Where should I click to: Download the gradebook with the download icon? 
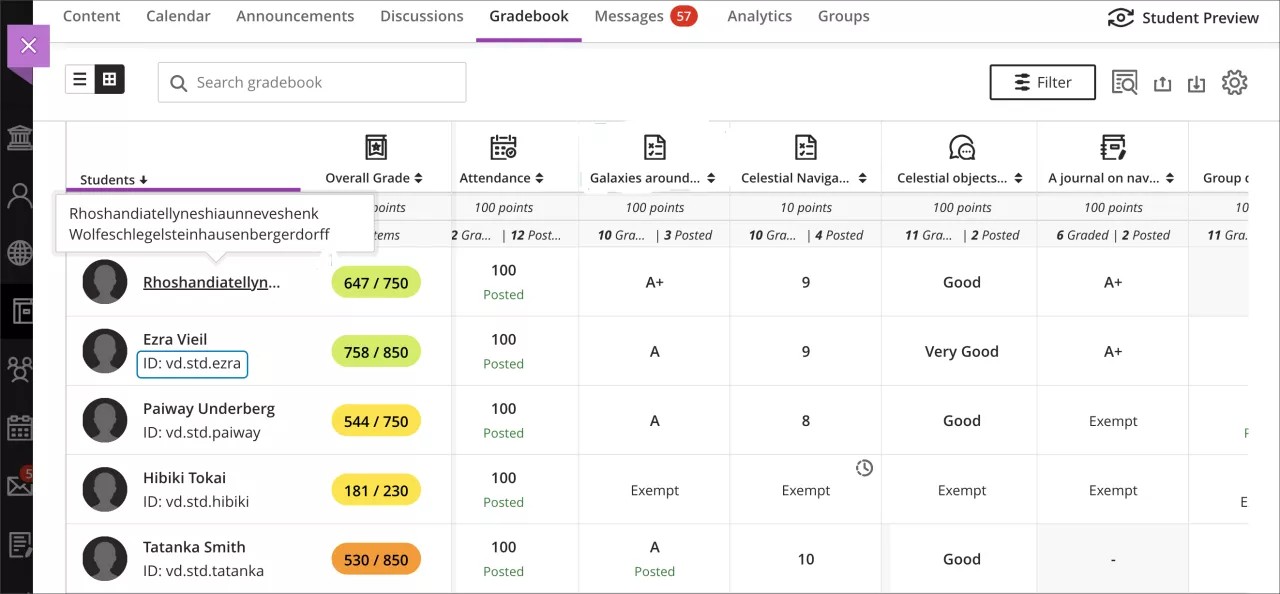(x=1196, y=82)
